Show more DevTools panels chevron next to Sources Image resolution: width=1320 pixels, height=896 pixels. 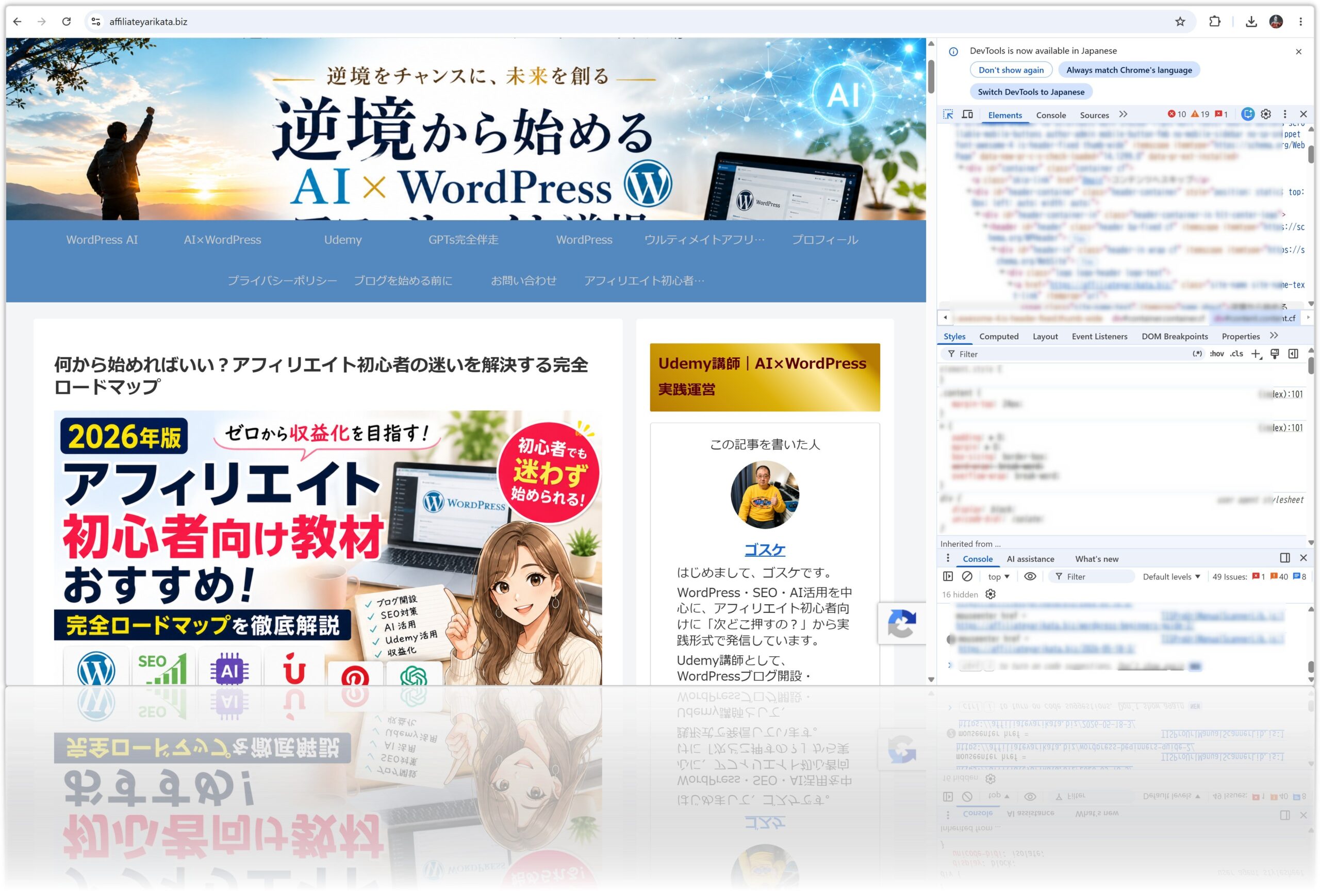tap(1123, 114)
